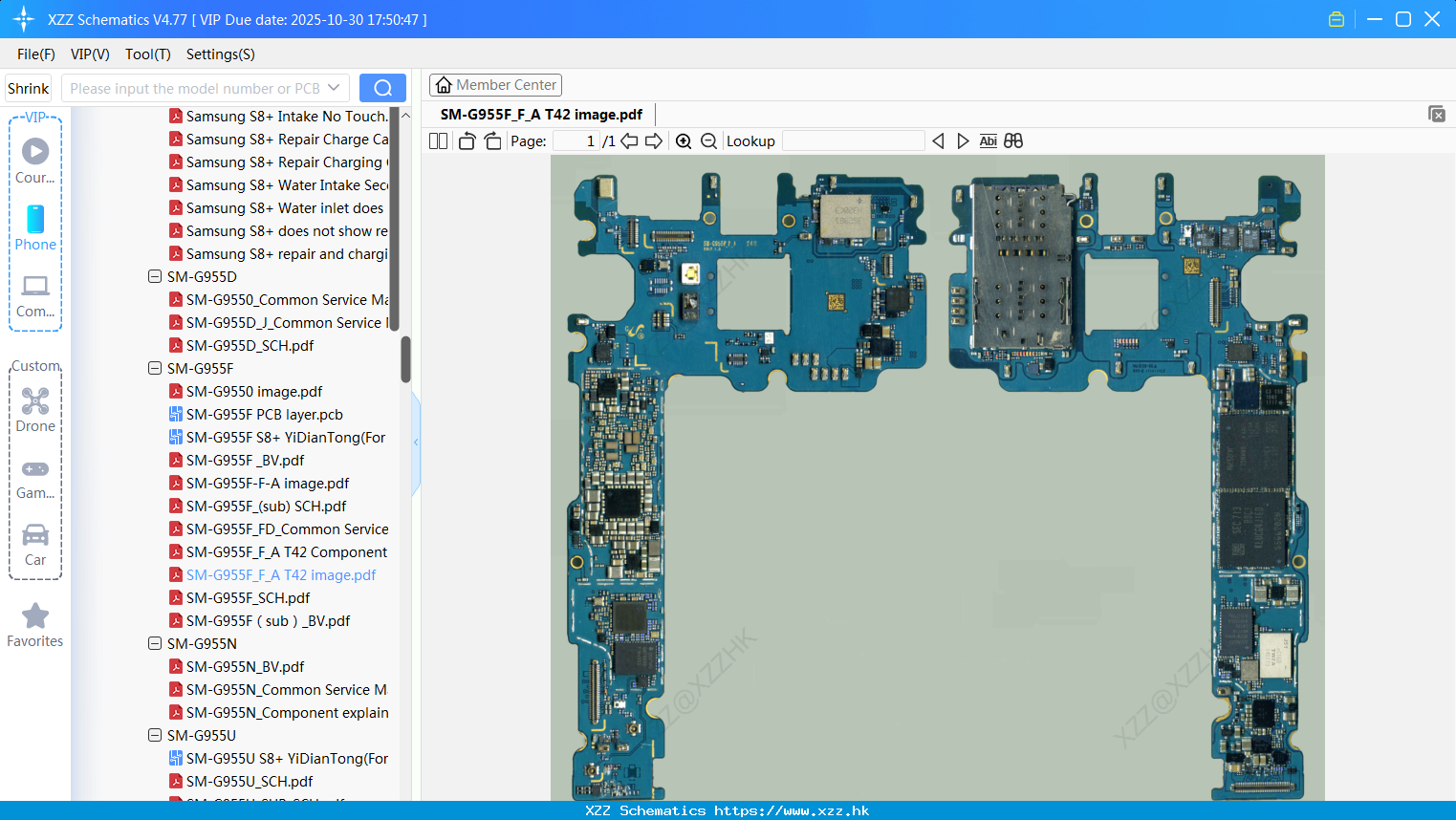Zoom out of the PDF
The image size is (1456, 820).
[x=708, y=141]
